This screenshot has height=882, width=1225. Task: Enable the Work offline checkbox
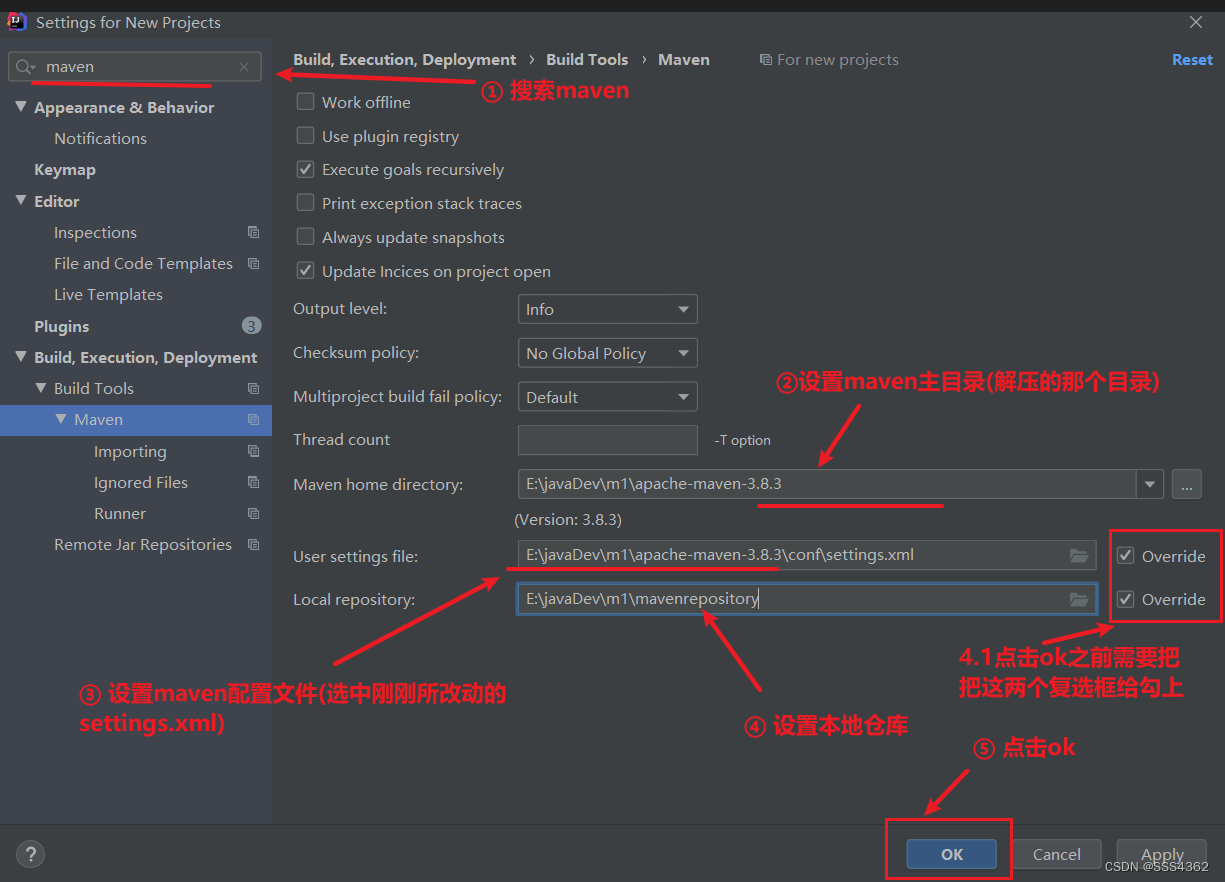[x=305, y=101]
